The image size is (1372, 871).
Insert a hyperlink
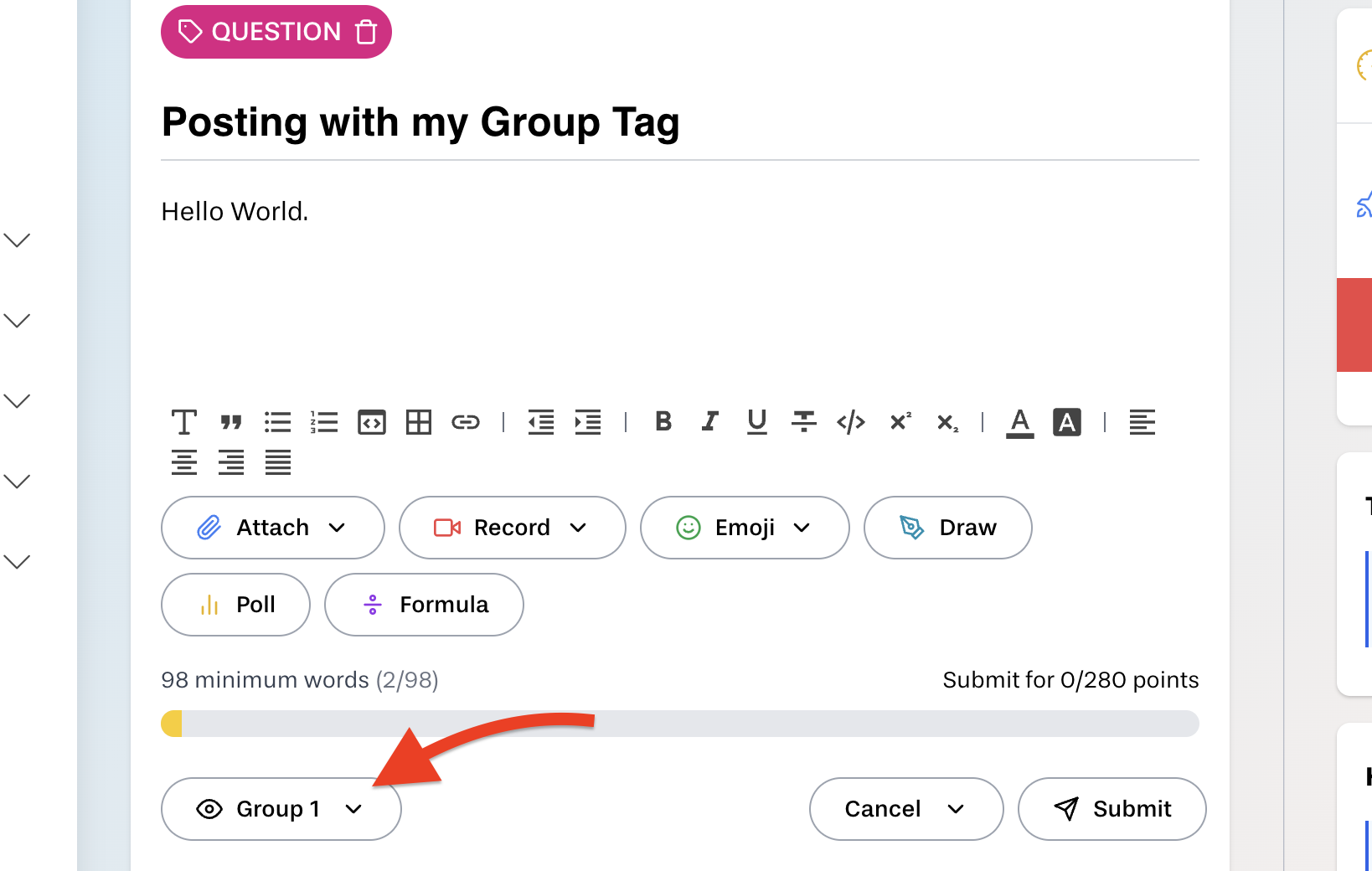click(466, 422)
